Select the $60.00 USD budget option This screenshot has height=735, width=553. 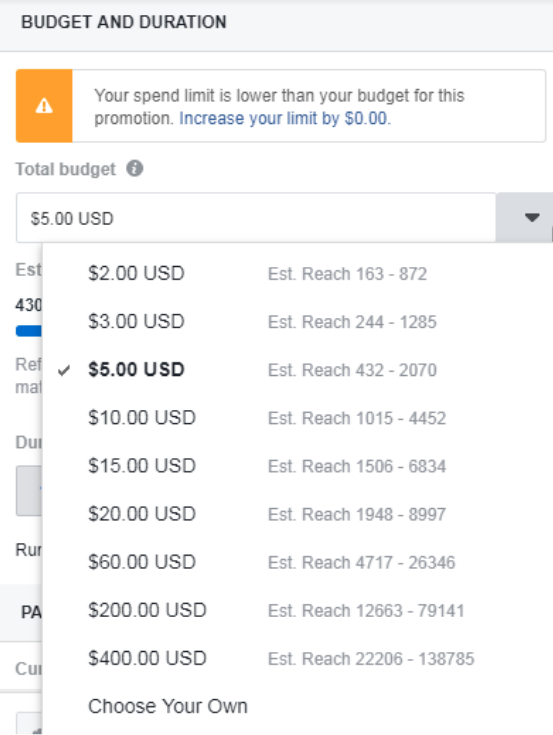pos(297,562)
